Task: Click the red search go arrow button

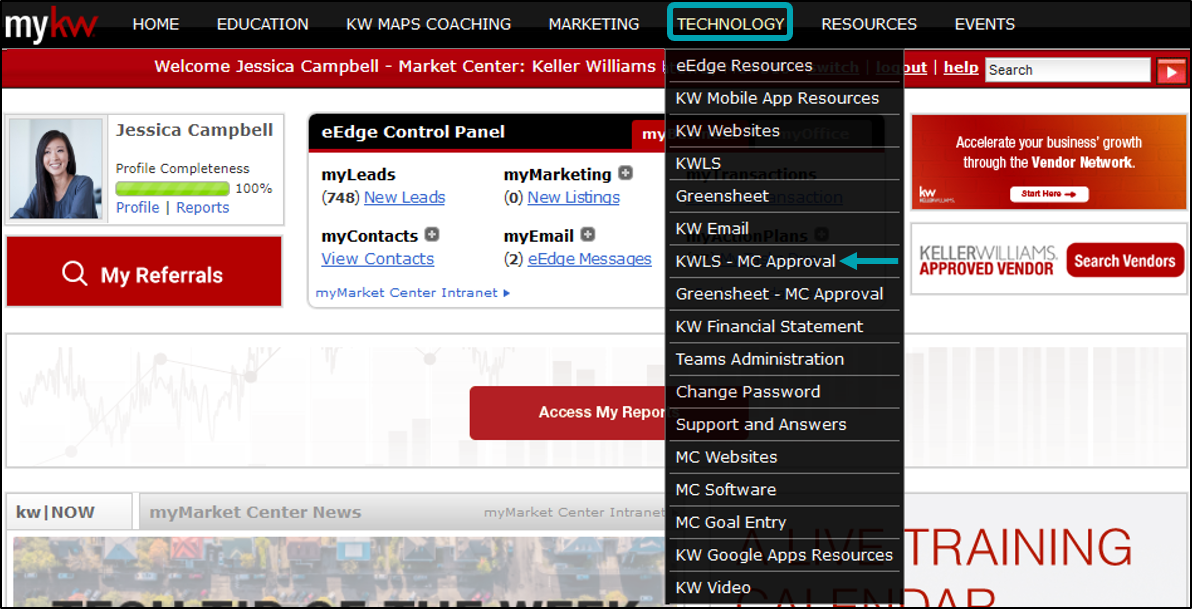Action: click(1171, 71)
